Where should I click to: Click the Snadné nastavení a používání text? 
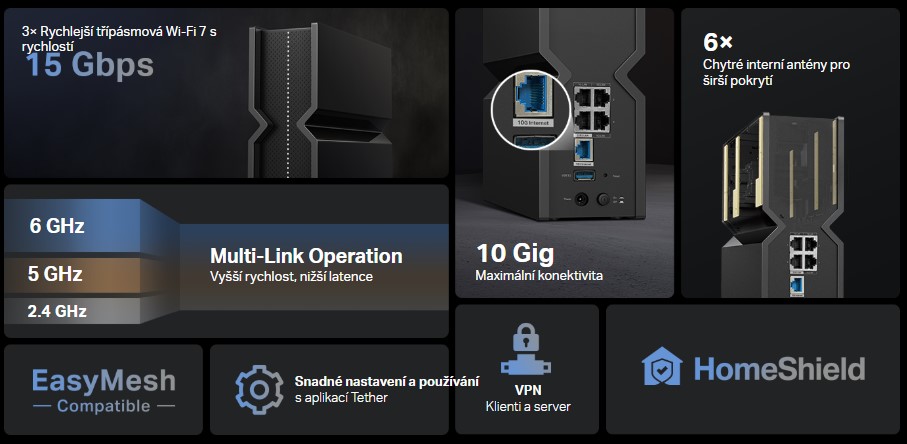pyautogui.click(x=386, y=382)
